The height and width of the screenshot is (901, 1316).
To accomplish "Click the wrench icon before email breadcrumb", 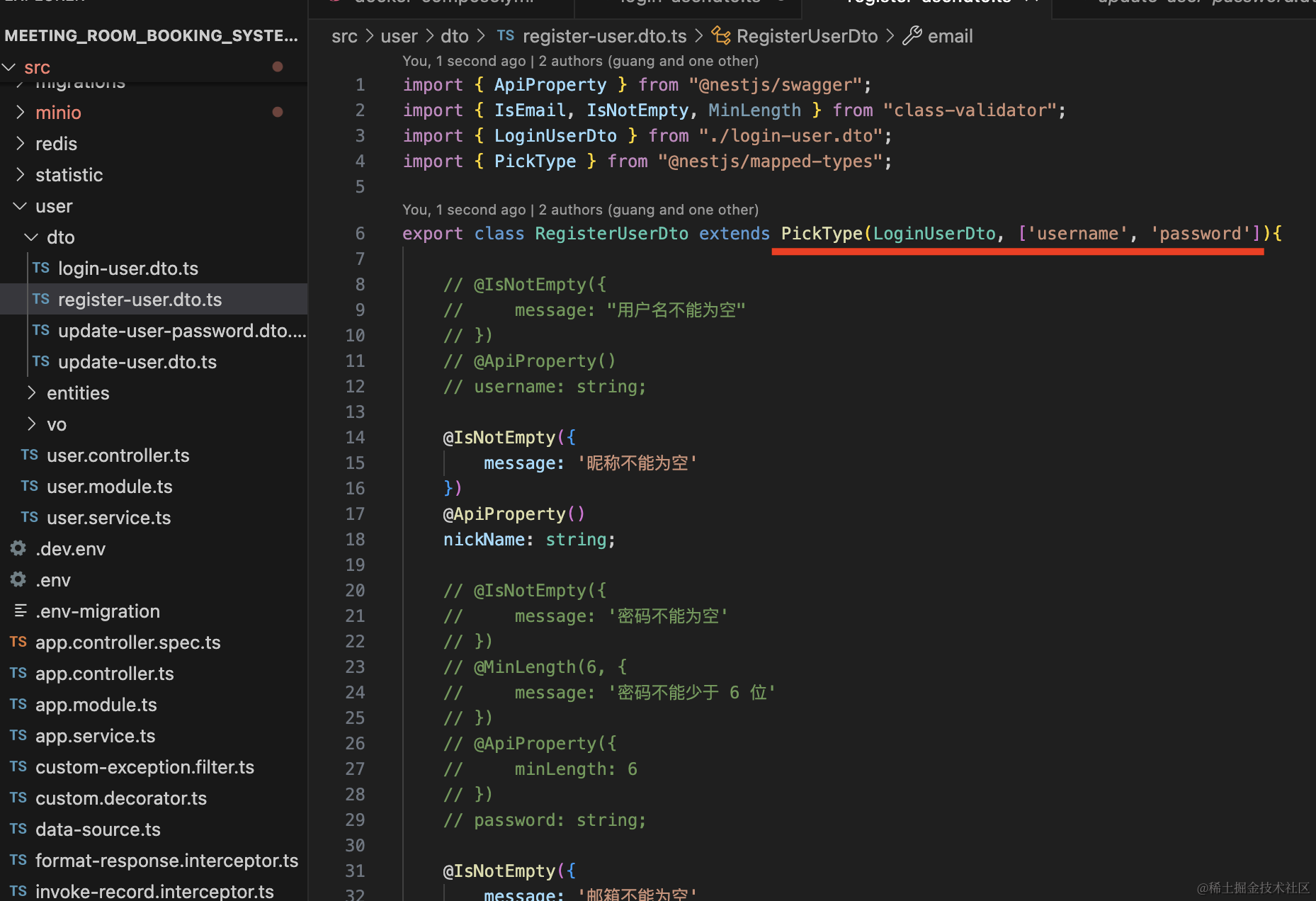I will tap(912, 35).
